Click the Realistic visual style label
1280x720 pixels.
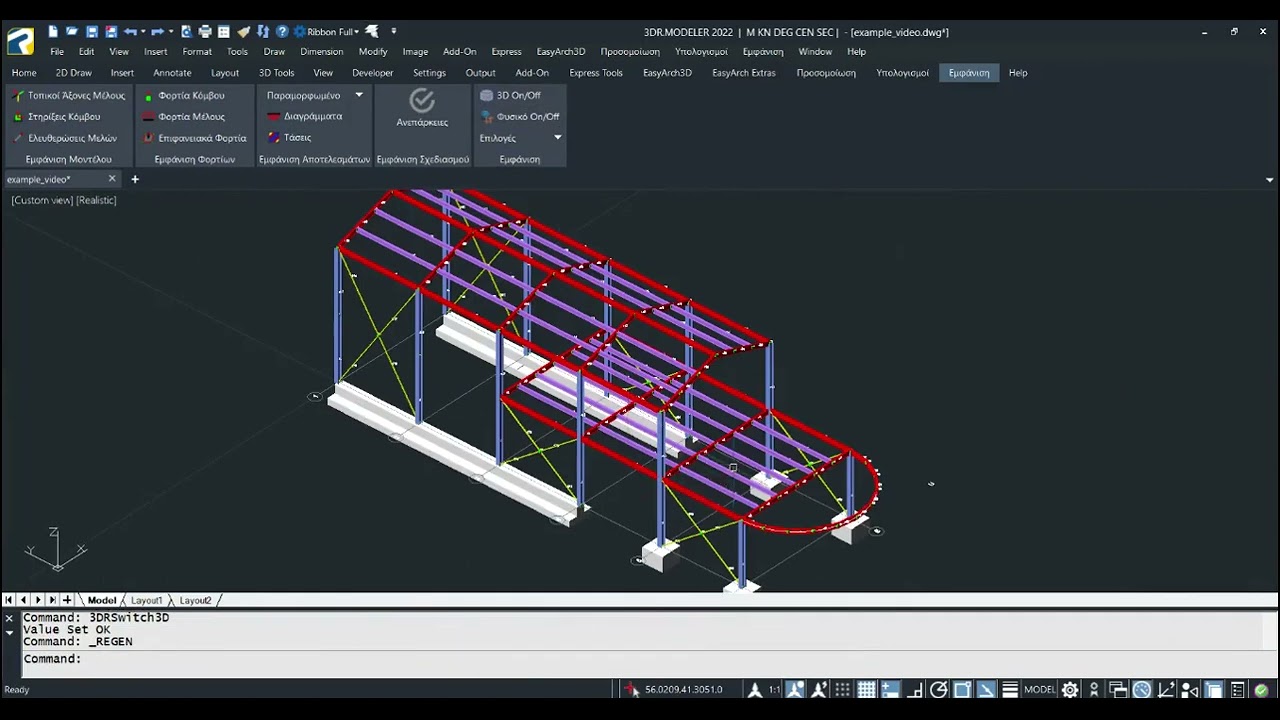tap(97, 200)
